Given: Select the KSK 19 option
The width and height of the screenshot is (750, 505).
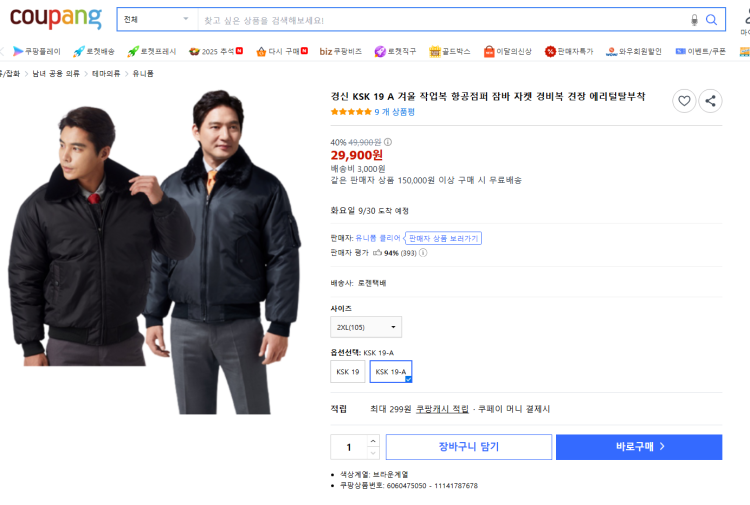Looking at the screenshot, I should [x=348, y=372].
